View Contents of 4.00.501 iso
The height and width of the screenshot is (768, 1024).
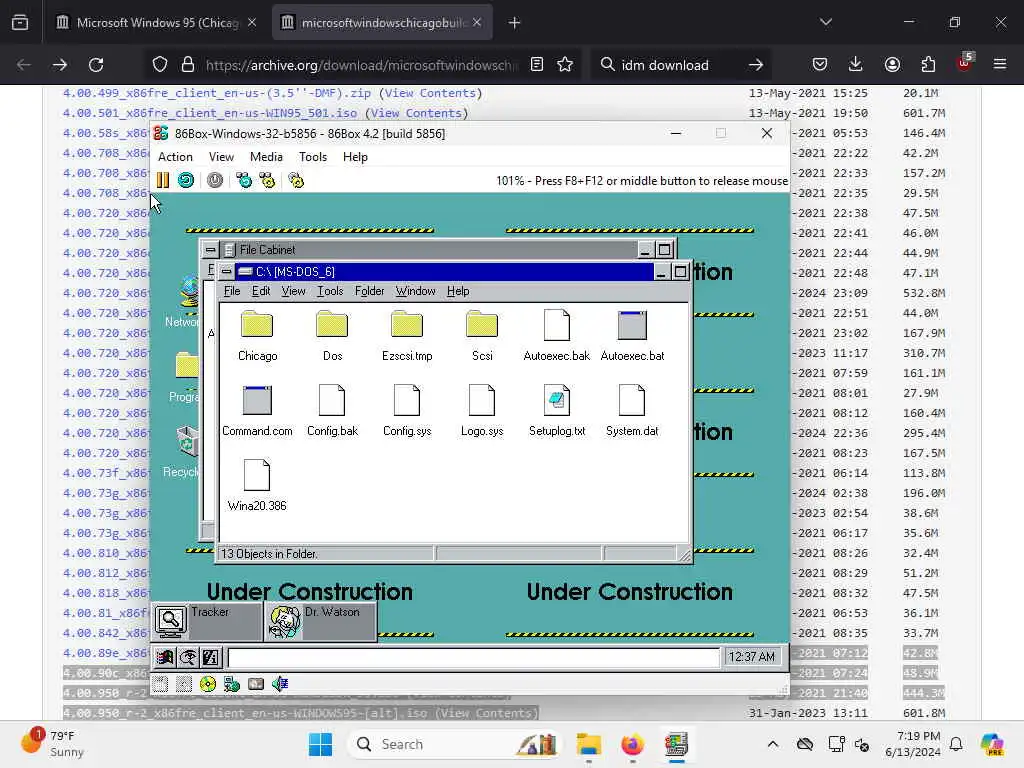click(416, 113)
